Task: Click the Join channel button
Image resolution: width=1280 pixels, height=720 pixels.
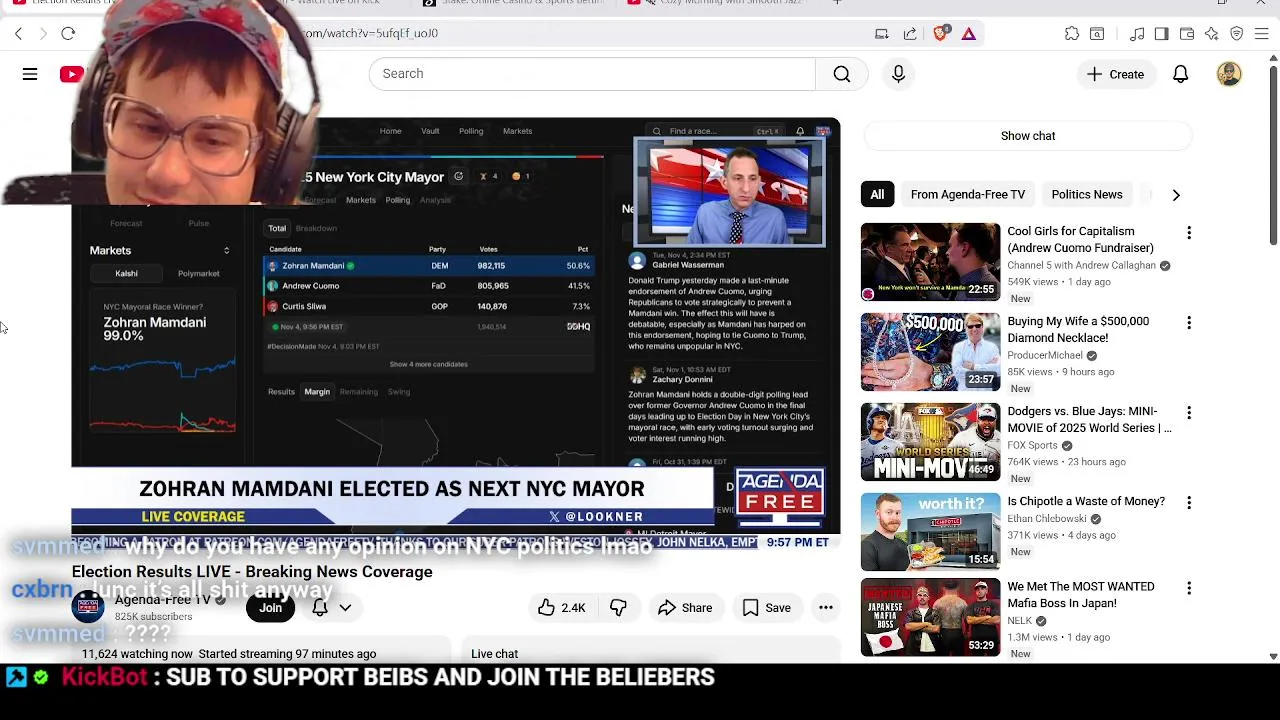Action: click(x=271, y=608)
